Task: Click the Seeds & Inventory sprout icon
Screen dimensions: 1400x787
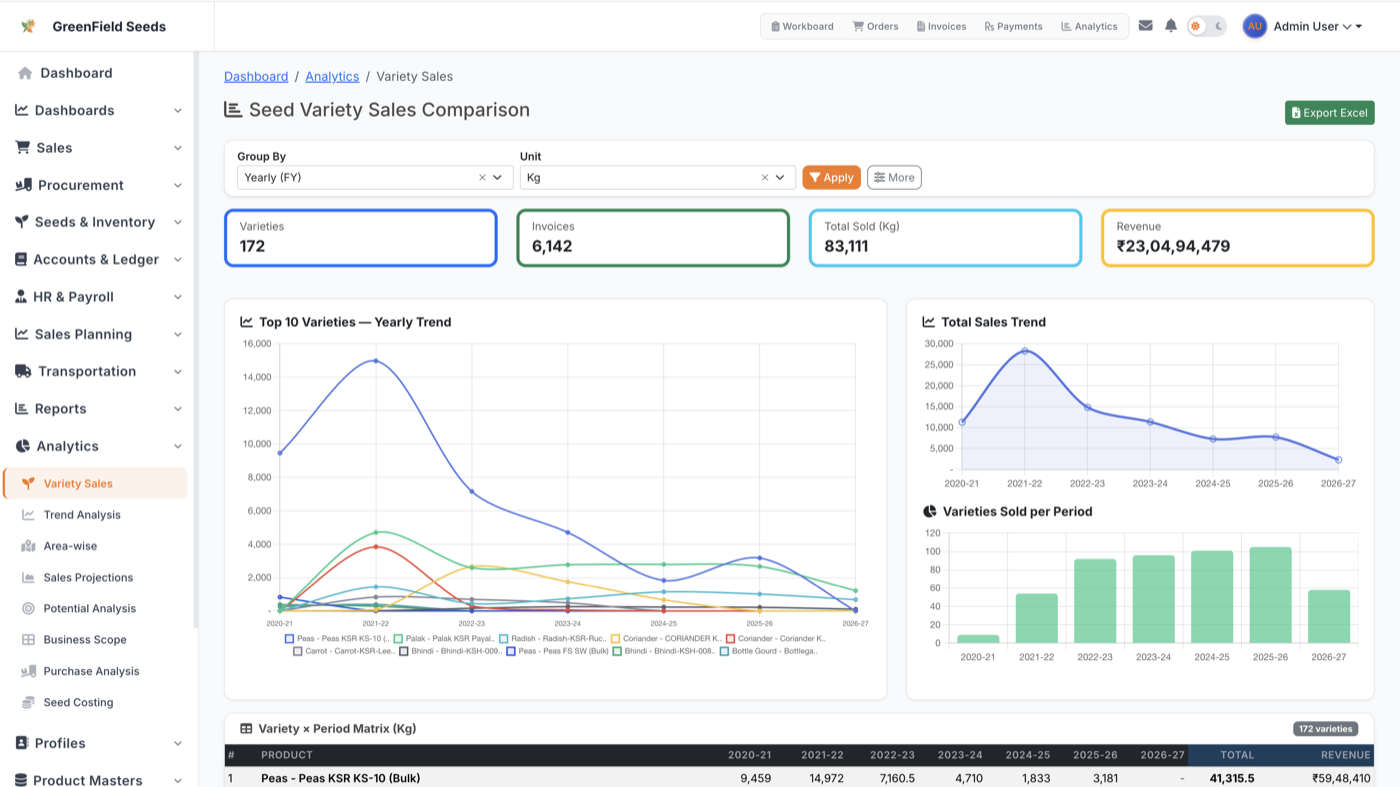Action: (22, 222)
